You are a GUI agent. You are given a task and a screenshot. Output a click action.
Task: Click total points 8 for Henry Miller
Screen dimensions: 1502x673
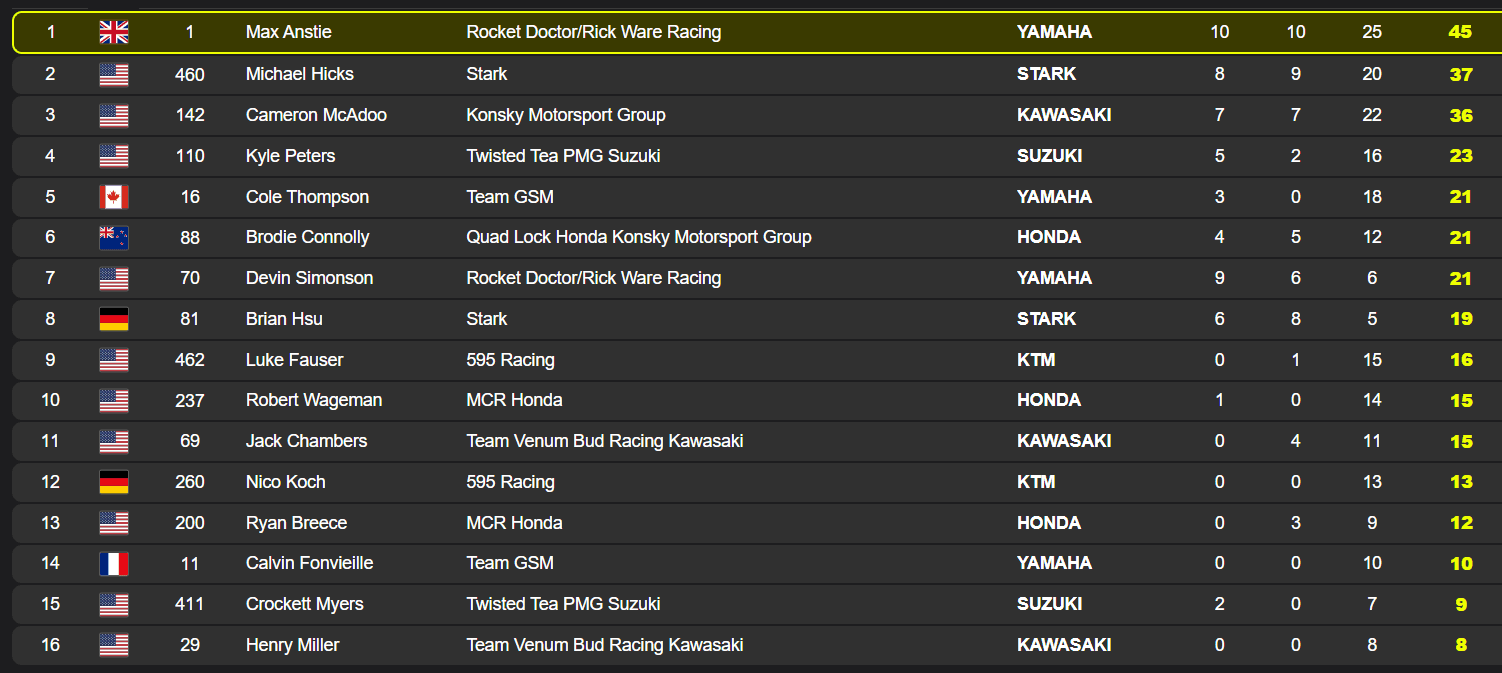[x=1461, y=645]
